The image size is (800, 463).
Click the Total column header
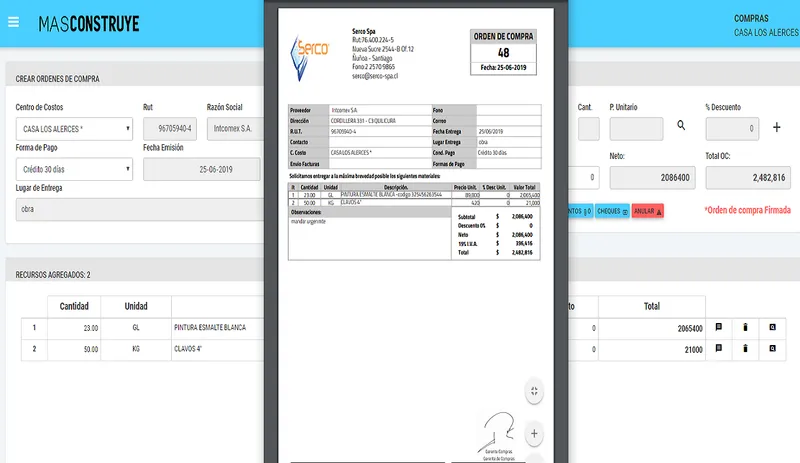tap(652, 306)
